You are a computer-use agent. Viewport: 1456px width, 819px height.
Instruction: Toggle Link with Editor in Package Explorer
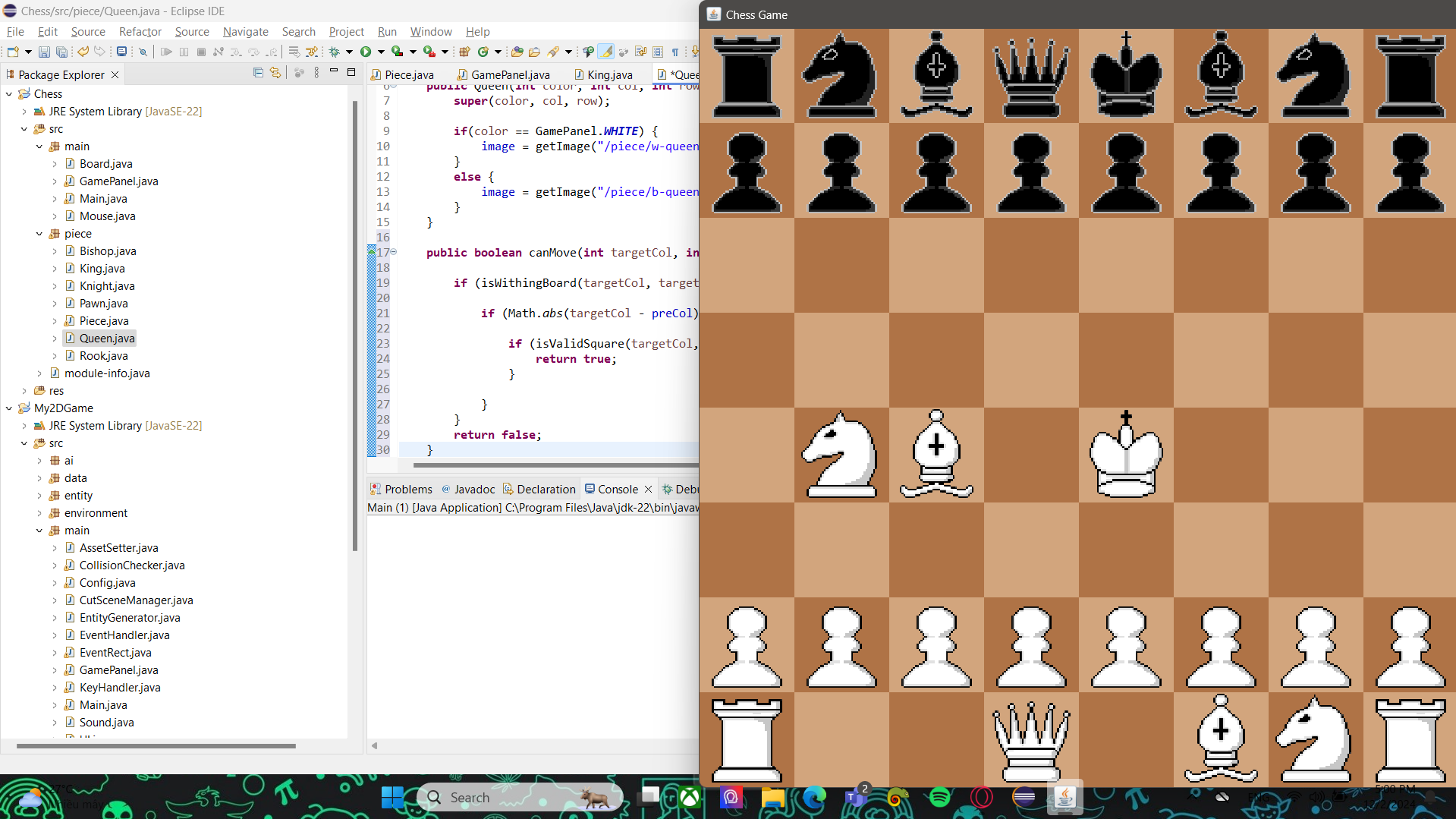[x=275, y=73]
